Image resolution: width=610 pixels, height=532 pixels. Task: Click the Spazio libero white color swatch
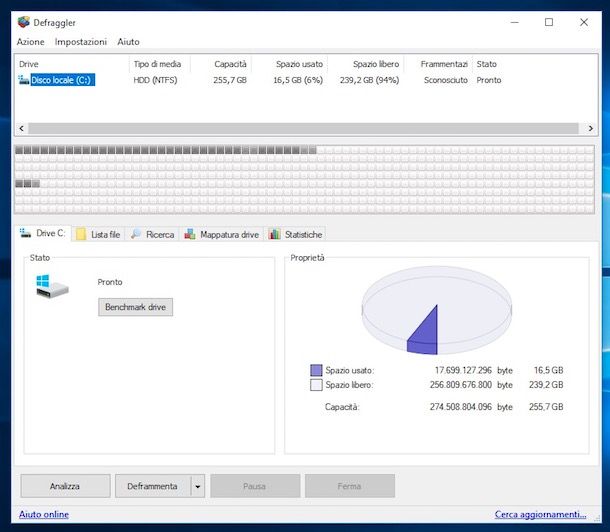coord(316,385)
